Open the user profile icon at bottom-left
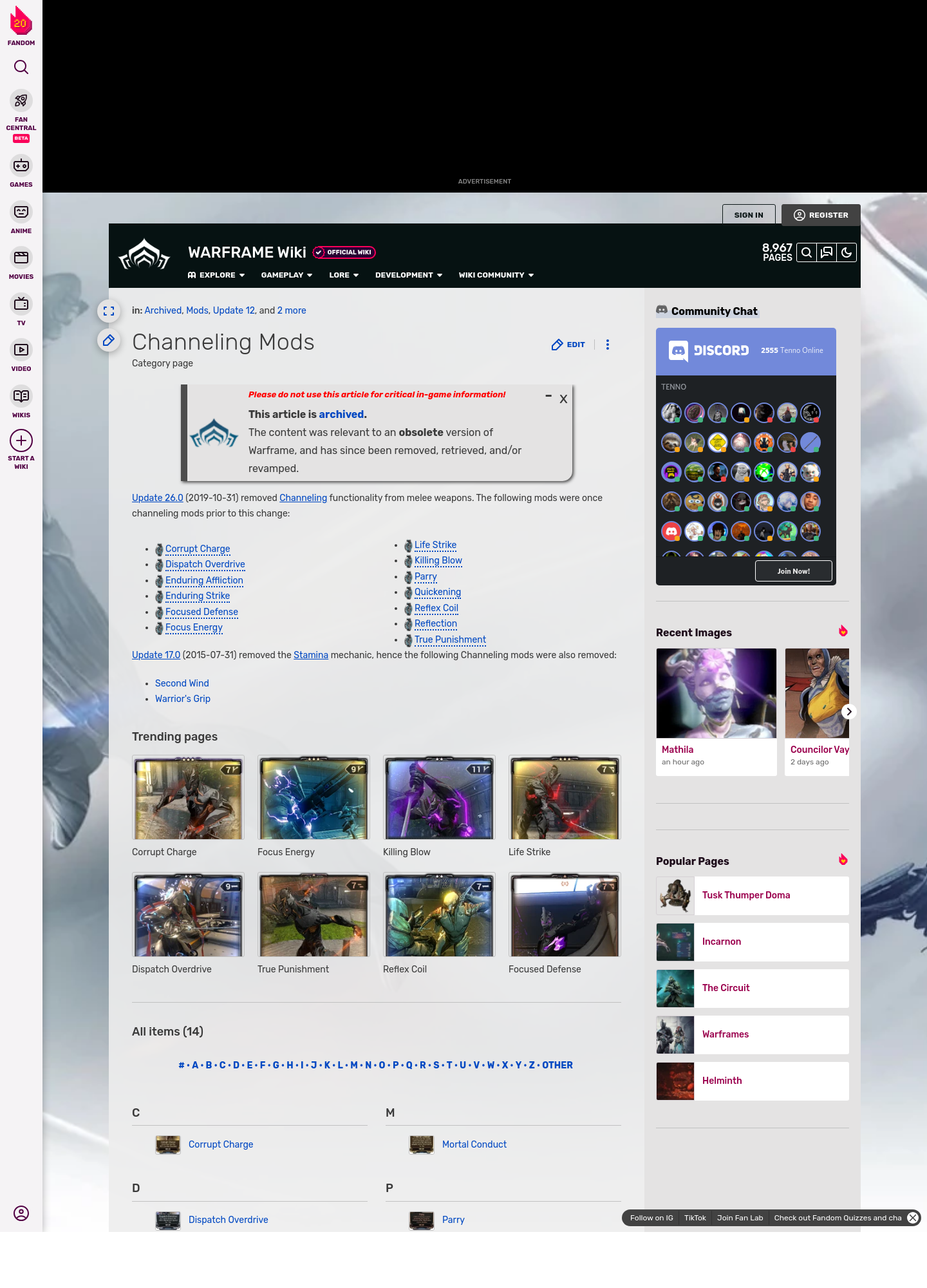This screenshot has width=927, height=1288. (21, 1213)
